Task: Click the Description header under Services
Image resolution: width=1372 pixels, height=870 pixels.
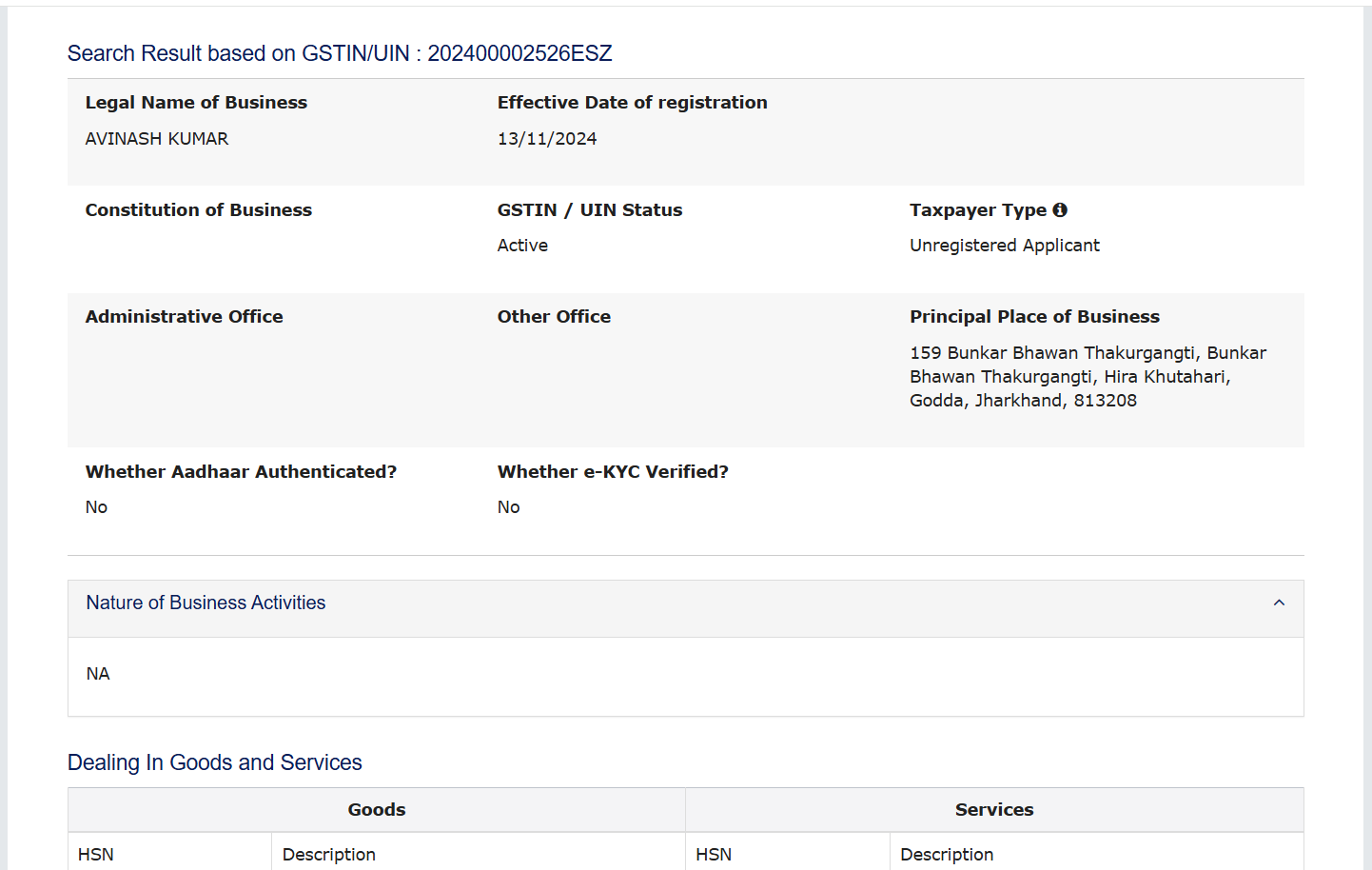Action: point(947,855)
